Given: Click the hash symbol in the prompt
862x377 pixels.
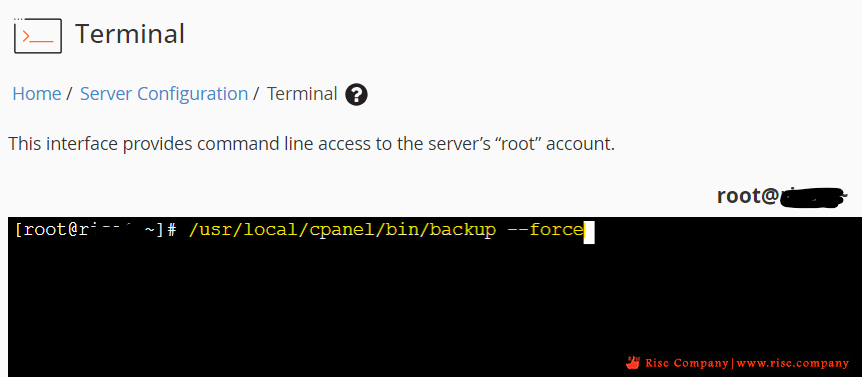Looking at the screenshot, I should (171, 231).
